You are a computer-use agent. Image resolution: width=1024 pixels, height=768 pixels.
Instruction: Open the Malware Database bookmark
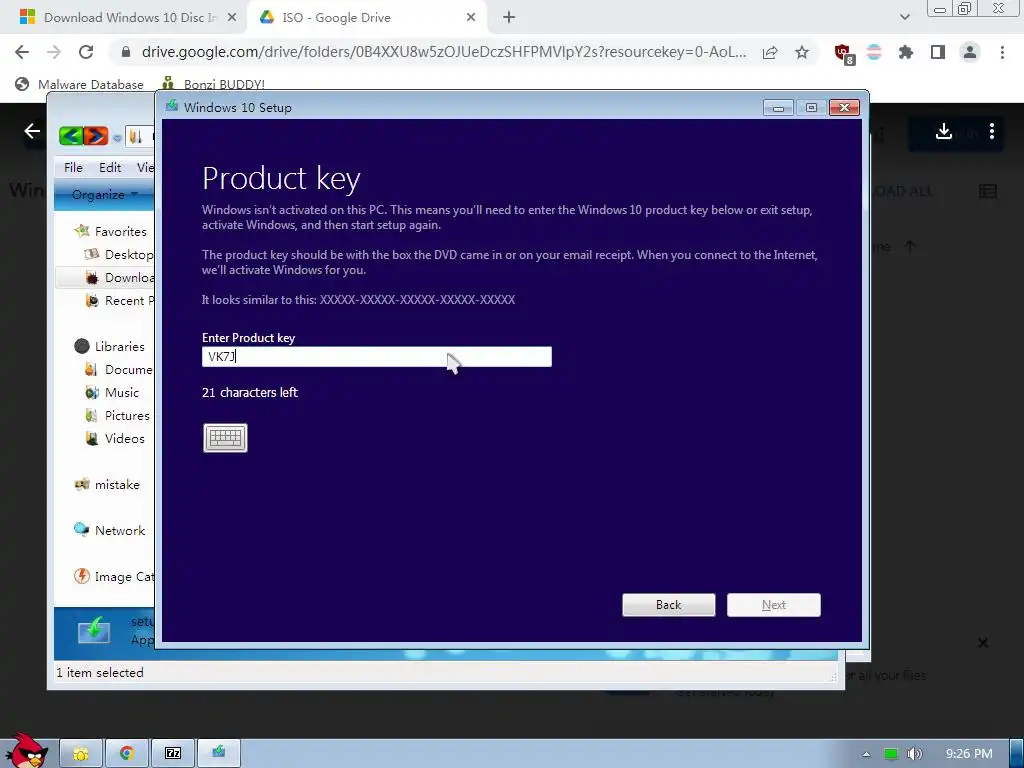(79, 84)
